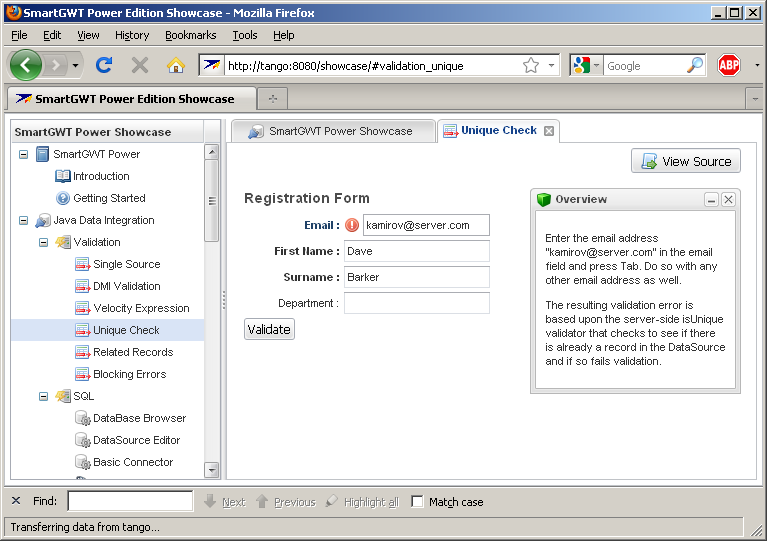Select Blocking Errors in the tree
767x541 pixels.
click(129, 374)
